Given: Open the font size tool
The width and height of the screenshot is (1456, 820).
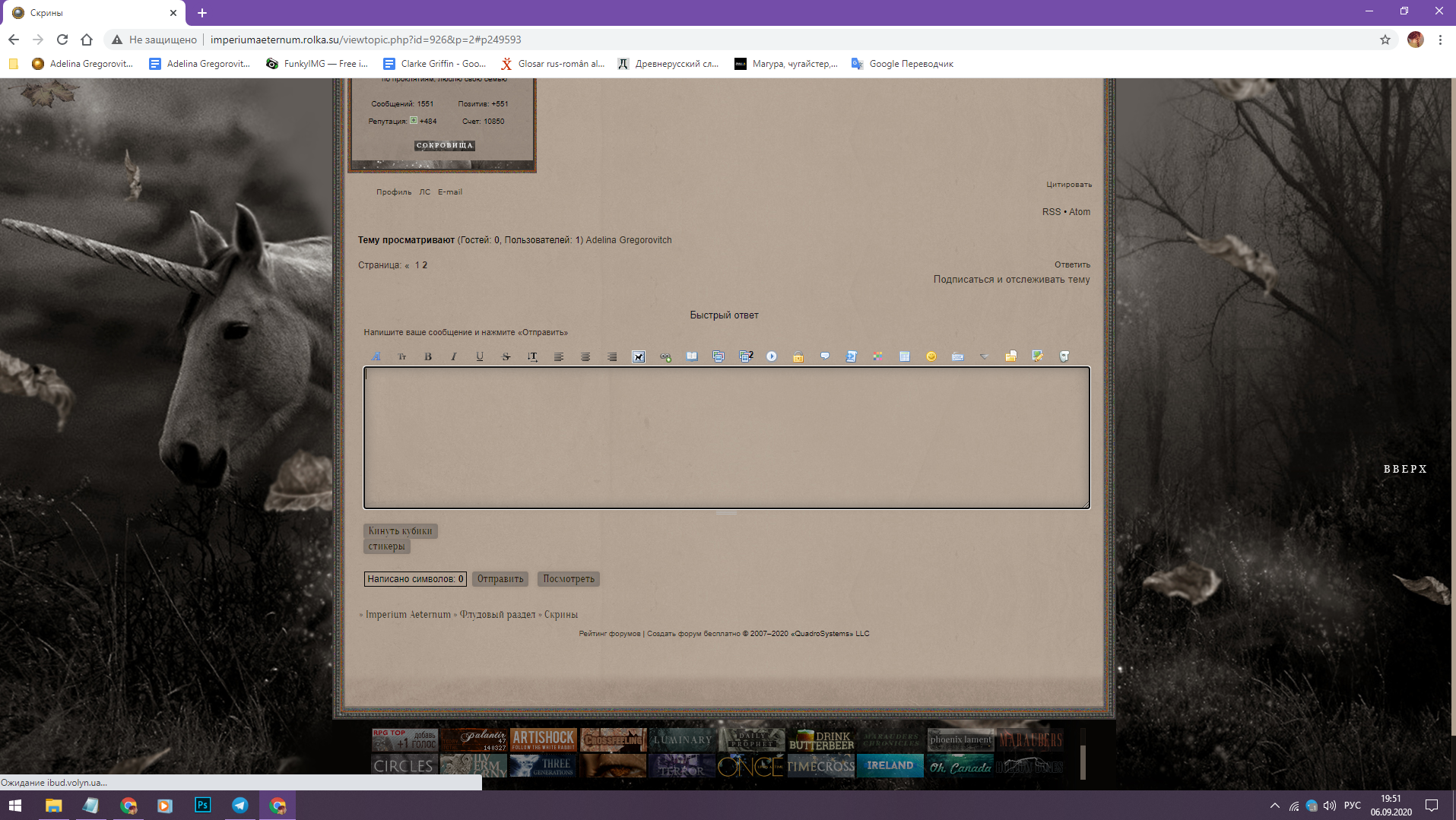Looking at the screenshot, I should coord(402,356).
